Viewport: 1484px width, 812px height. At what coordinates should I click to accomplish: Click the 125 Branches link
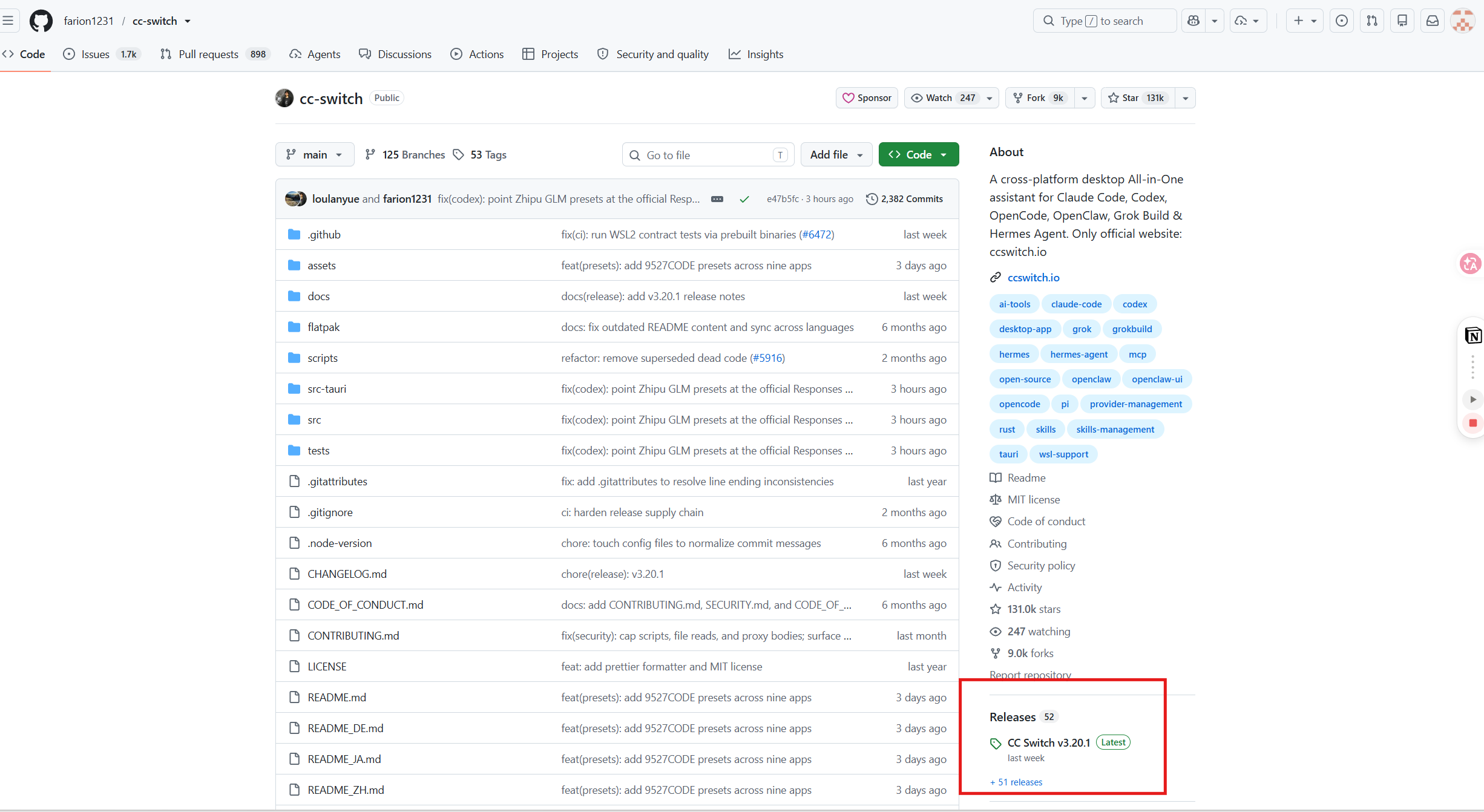coord(405,155)
